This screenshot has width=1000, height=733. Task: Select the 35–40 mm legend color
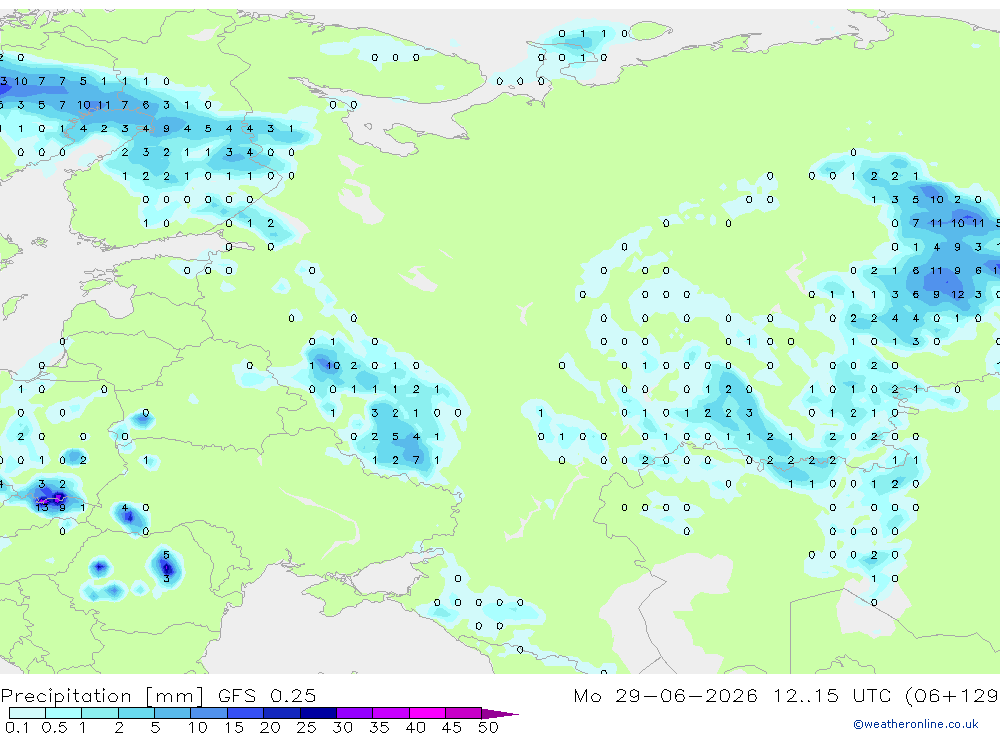(390, 713)
